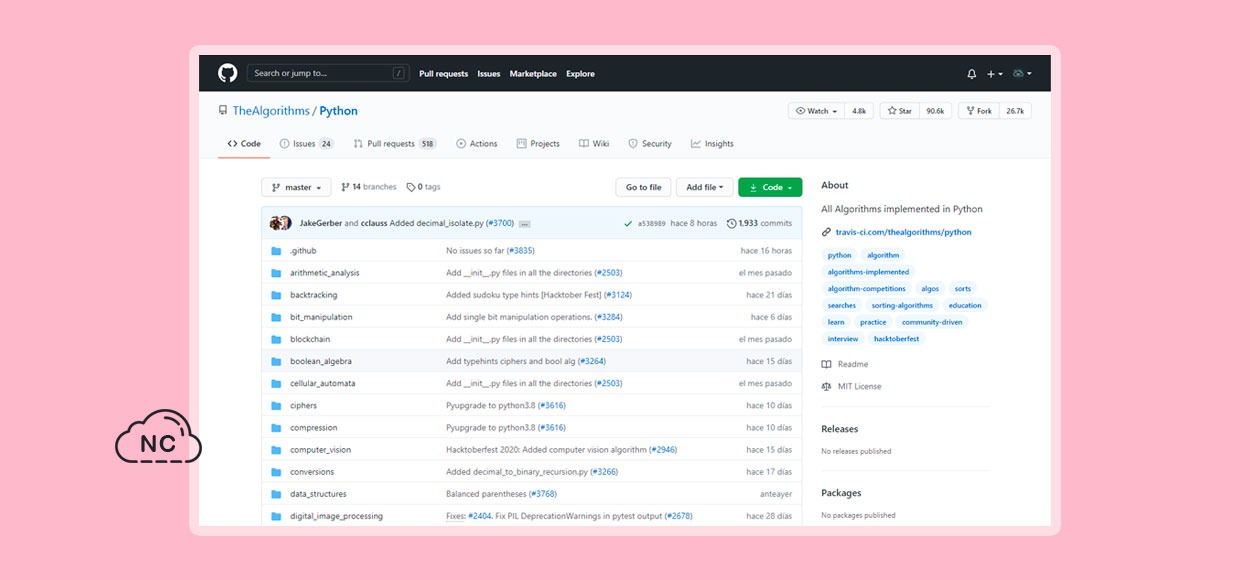Open Issues in top navigation bar

[489, 74]
